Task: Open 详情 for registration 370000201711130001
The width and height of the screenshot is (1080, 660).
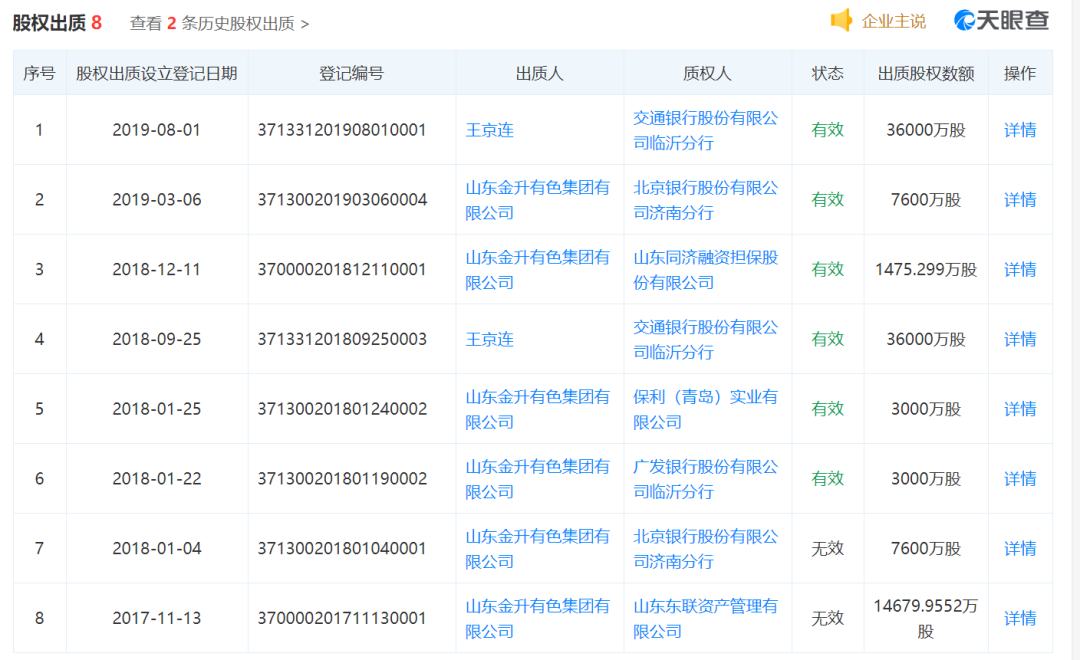Action: click(x=1019, y=618)
